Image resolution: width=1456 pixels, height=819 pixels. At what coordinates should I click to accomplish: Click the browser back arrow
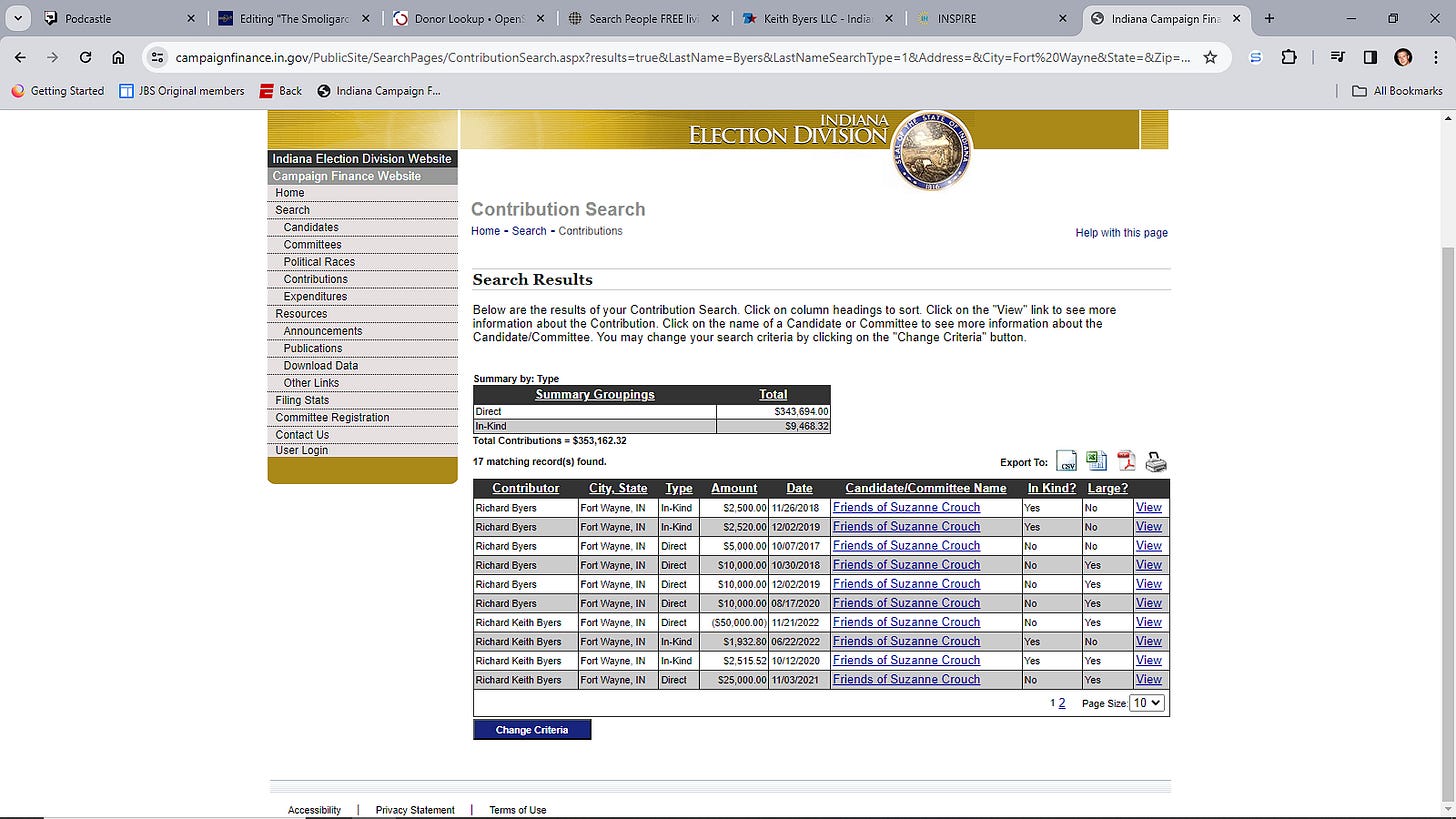[20, 57]
